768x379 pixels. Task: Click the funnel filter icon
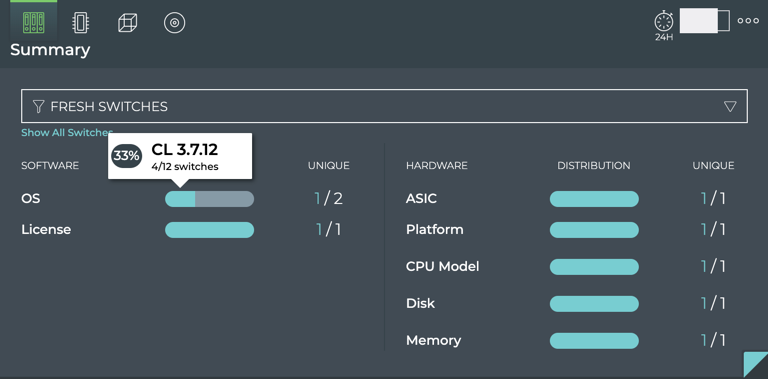coord(38,106)
